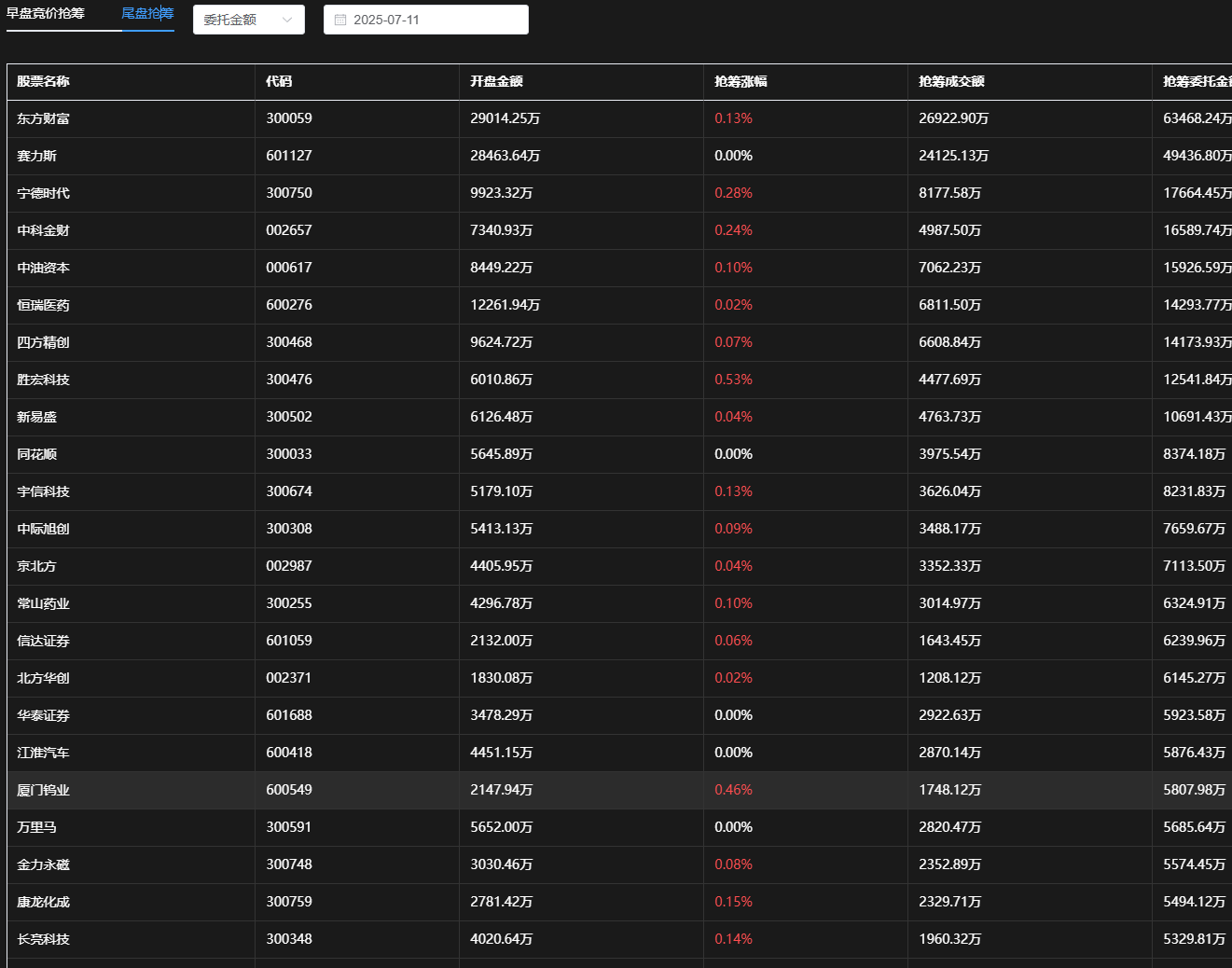Switch to 早盘竞价抢筹 tab
The width and height of the screenshot is (1232, 968).
click(x=46, y=14)
